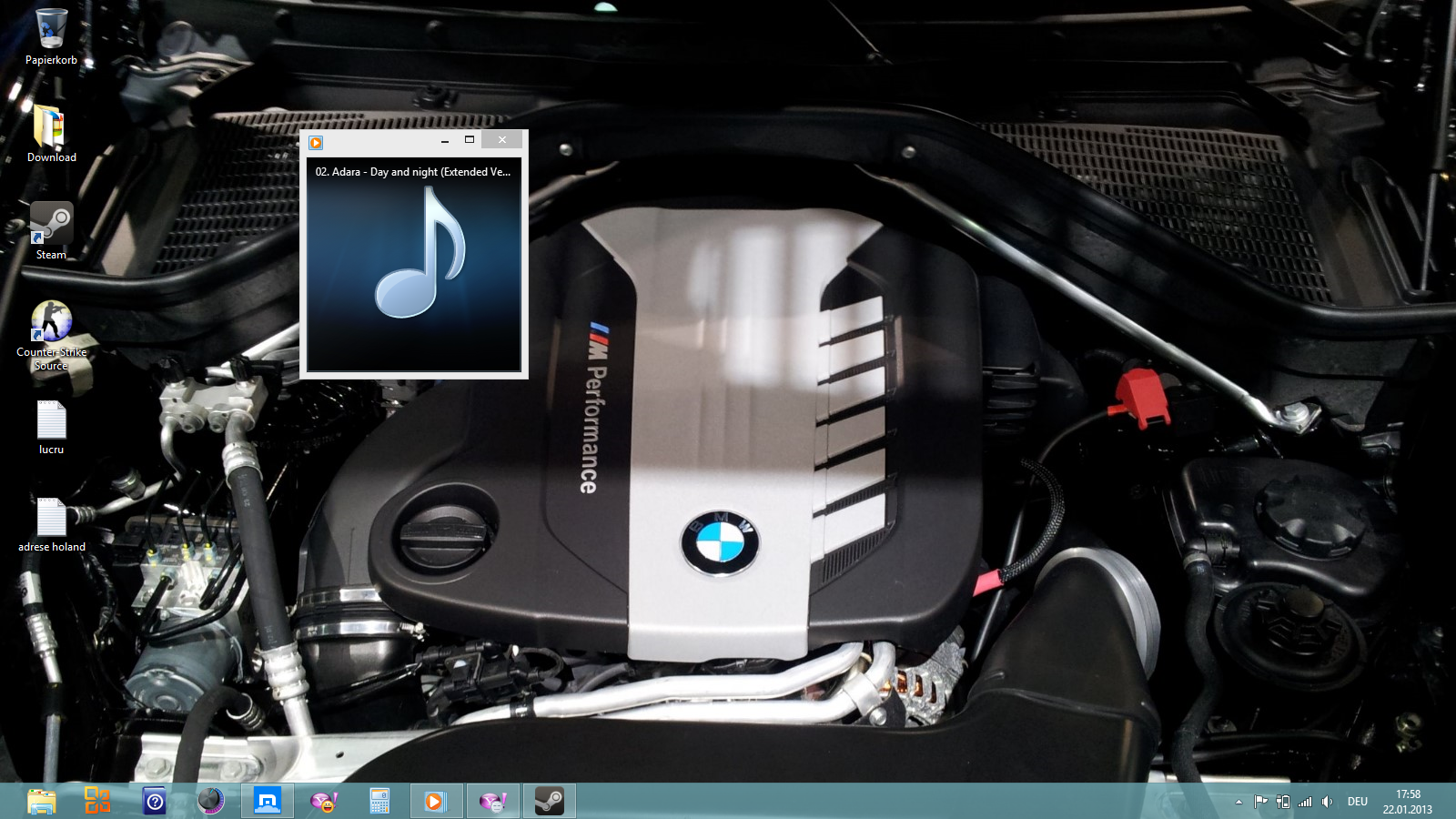Open the round dial knob taskbar app

coord(210,801)
